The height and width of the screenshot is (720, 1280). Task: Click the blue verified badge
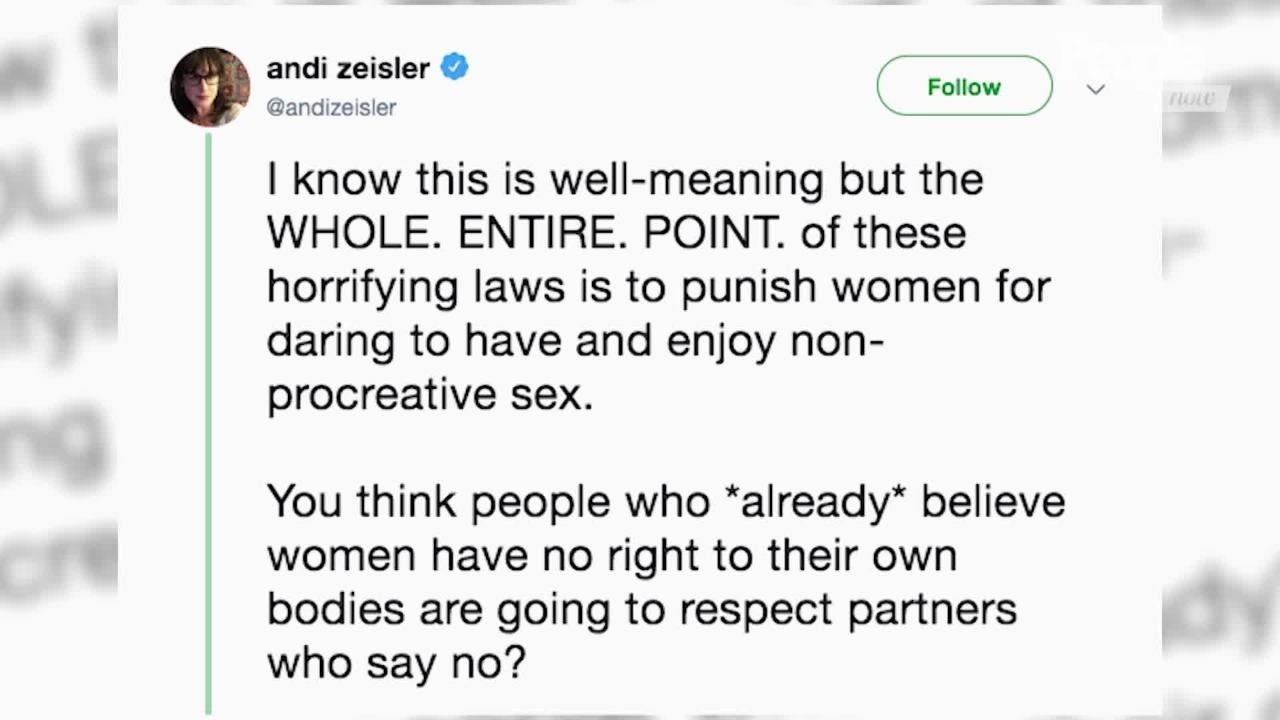tap(454, 67)
